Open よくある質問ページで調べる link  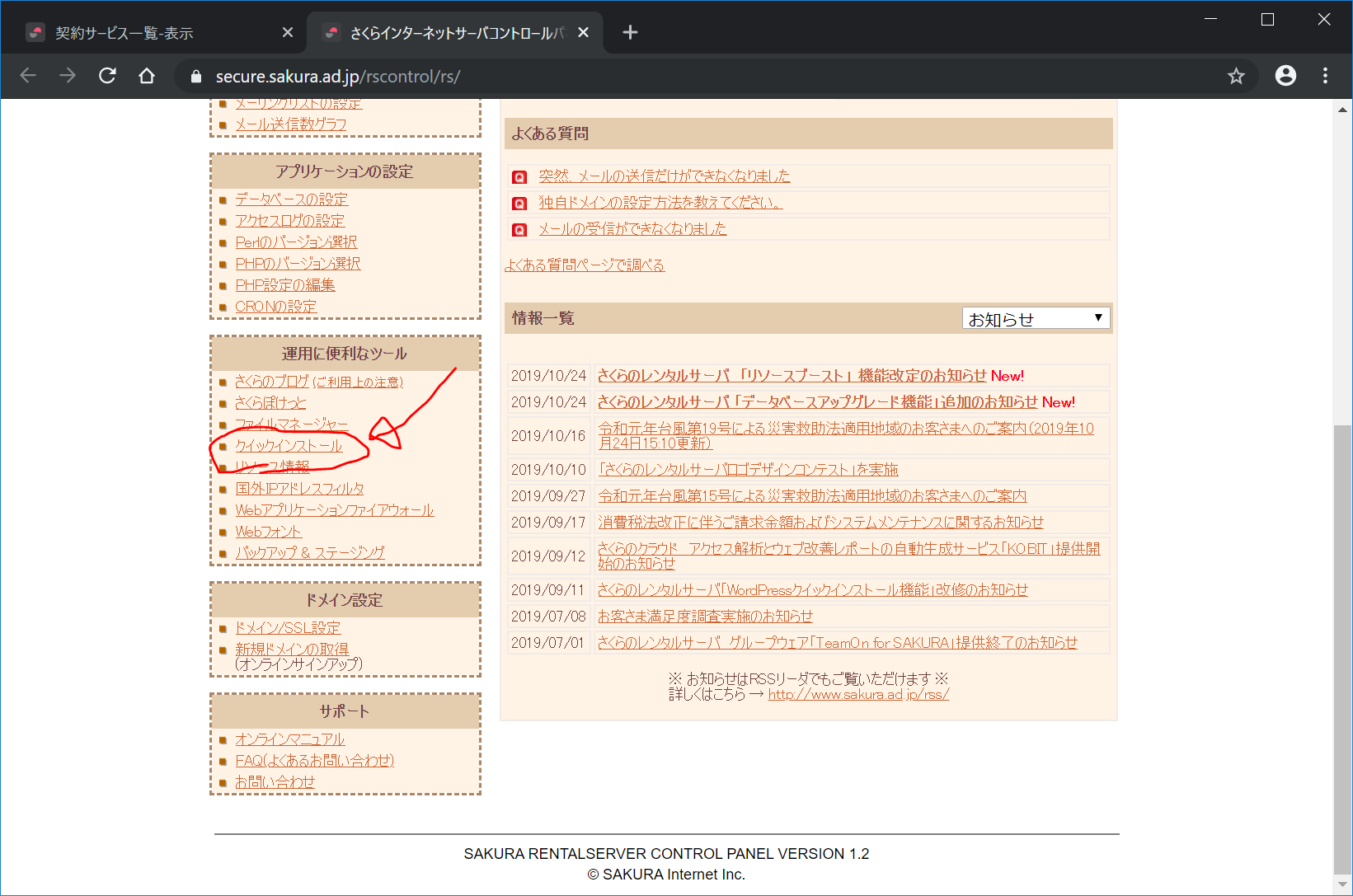pyautogui.click(x=585, y=265)
